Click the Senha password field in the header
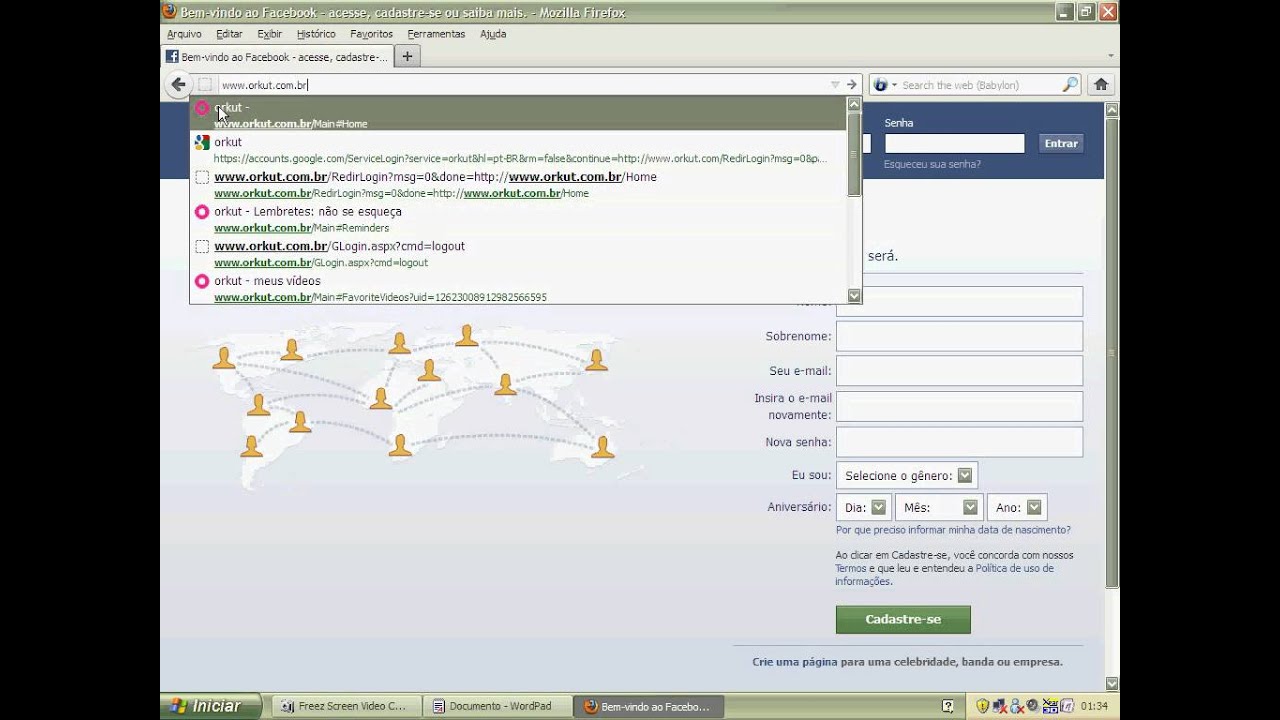 954,143
